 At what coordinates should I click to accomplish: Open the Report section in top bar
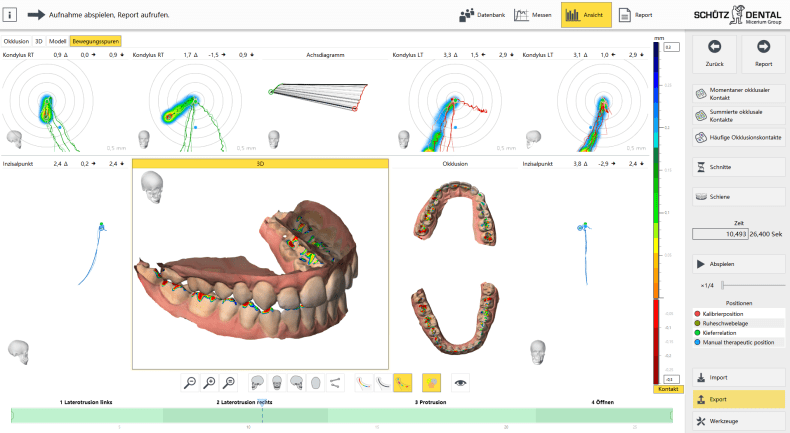[636, 15]
